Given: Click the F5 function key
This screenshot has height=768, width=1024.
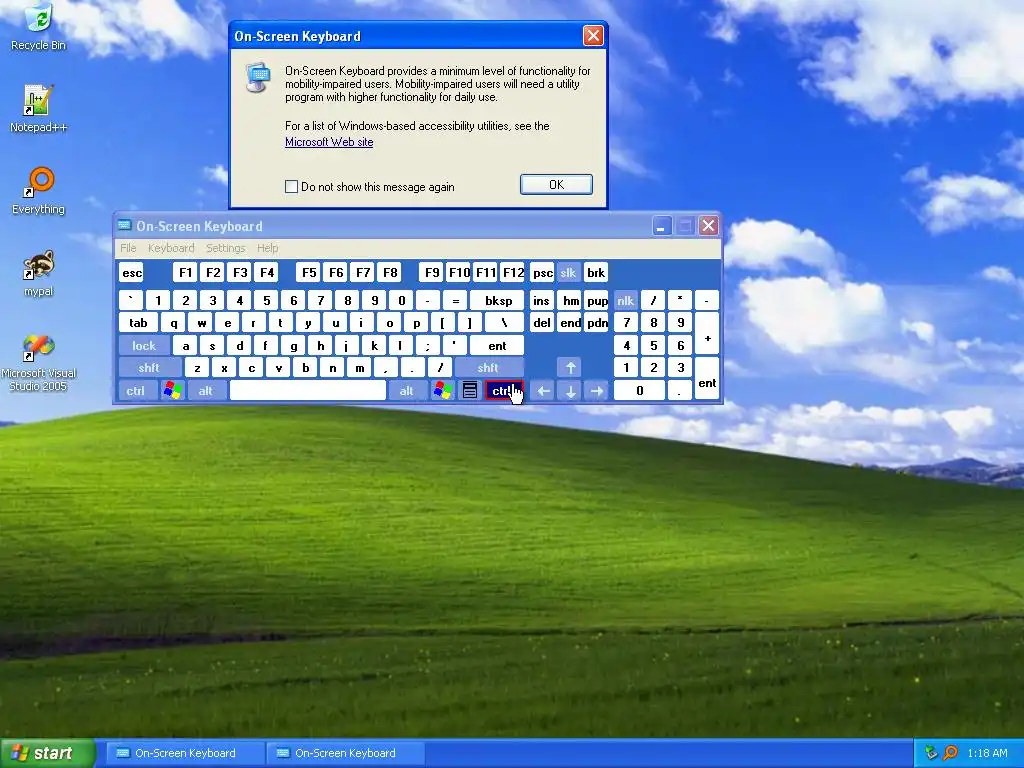Looking at the screenshot, I should (309, 272).
